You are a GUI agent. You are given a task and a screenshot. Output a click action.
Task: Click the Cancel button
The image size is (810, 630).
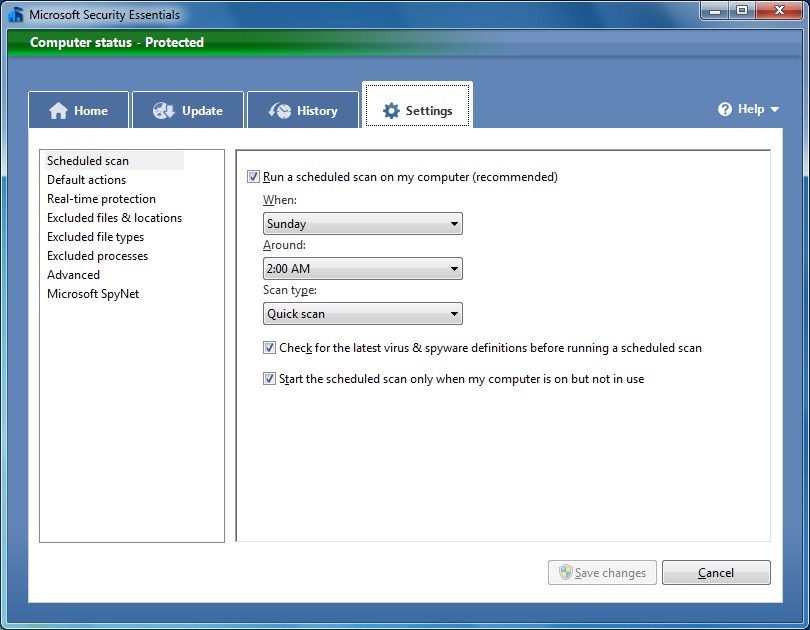716,572
